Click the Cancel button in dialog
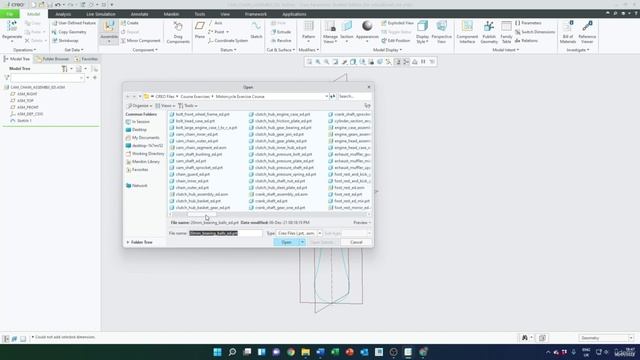Image resolution: width=640 pixels, height=360 pixels. coord(356,242)
